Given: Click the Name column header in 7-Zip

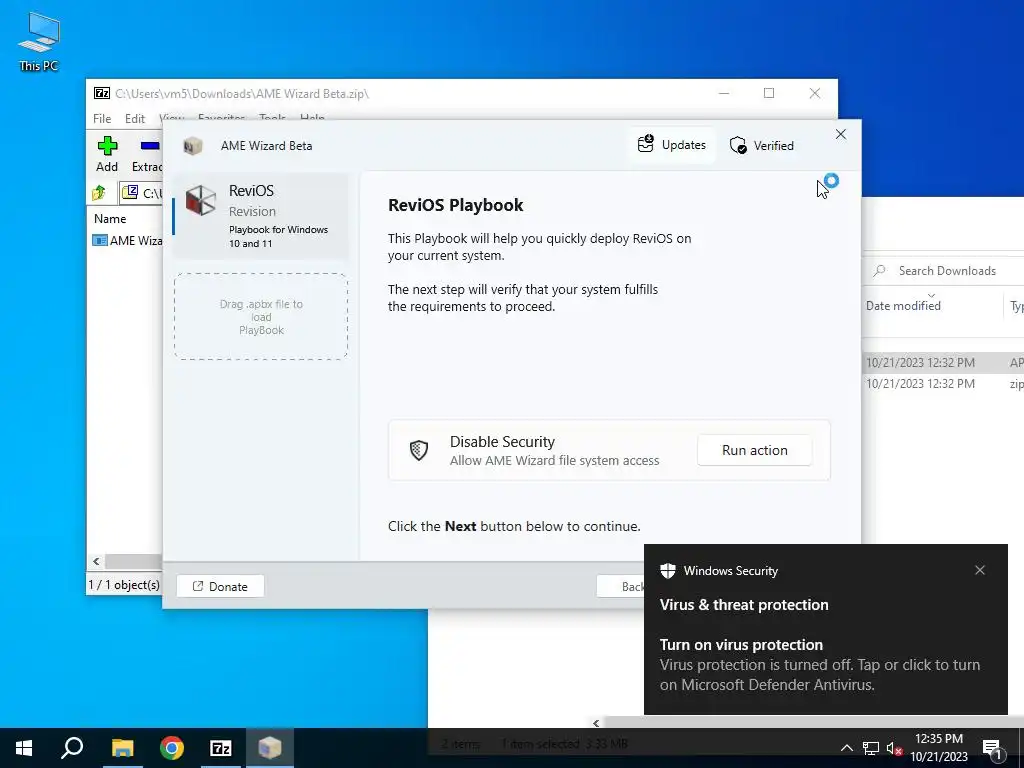Looking at the screenshot, I should [x=110, y=219].
